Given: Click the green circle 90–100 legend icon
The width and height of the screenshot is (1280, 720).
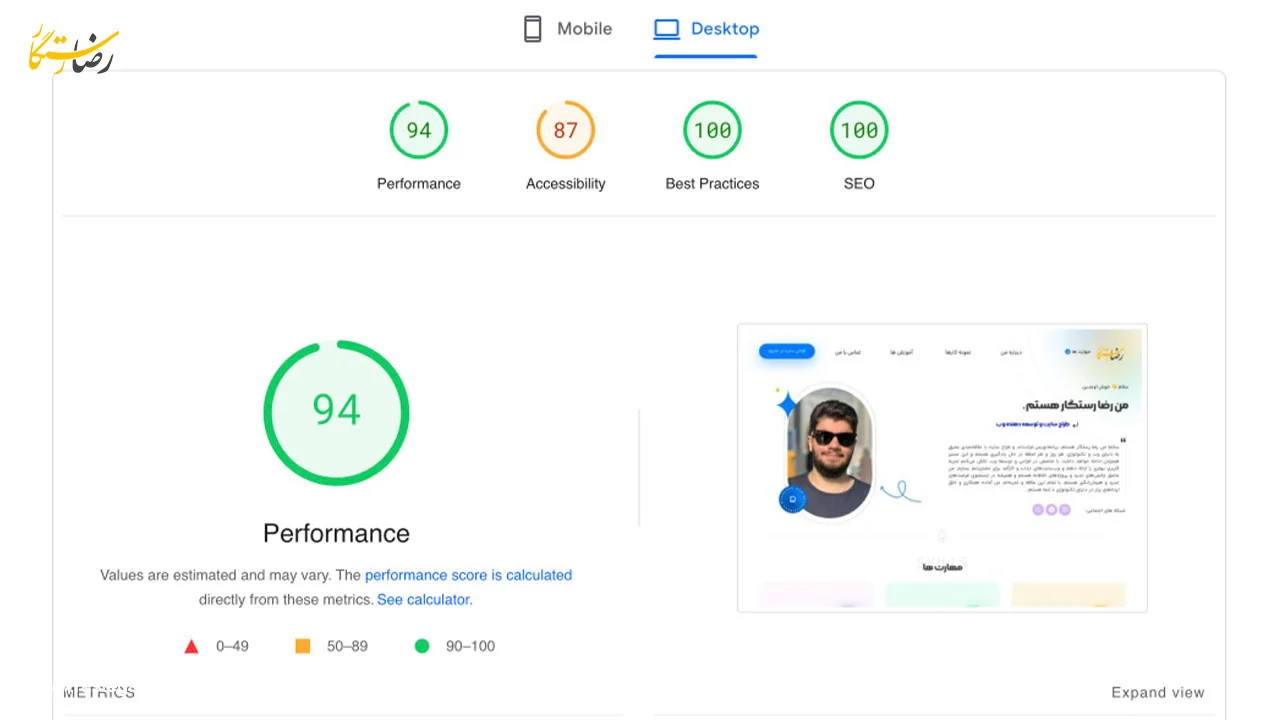Looking at the screenshot, I should click(x=422, y=646).
